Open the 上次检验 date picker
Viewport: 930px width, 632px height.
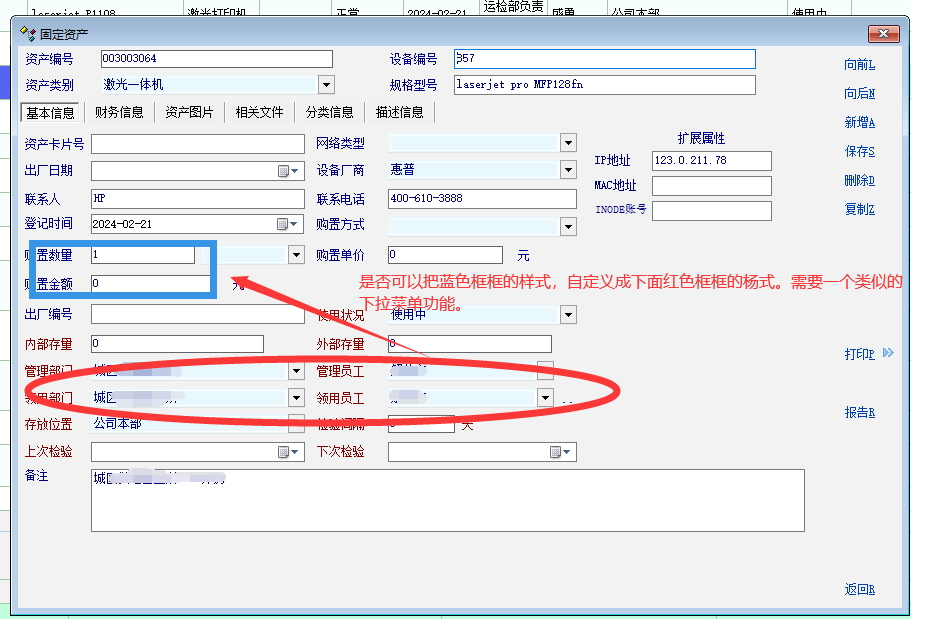point(287,453)
